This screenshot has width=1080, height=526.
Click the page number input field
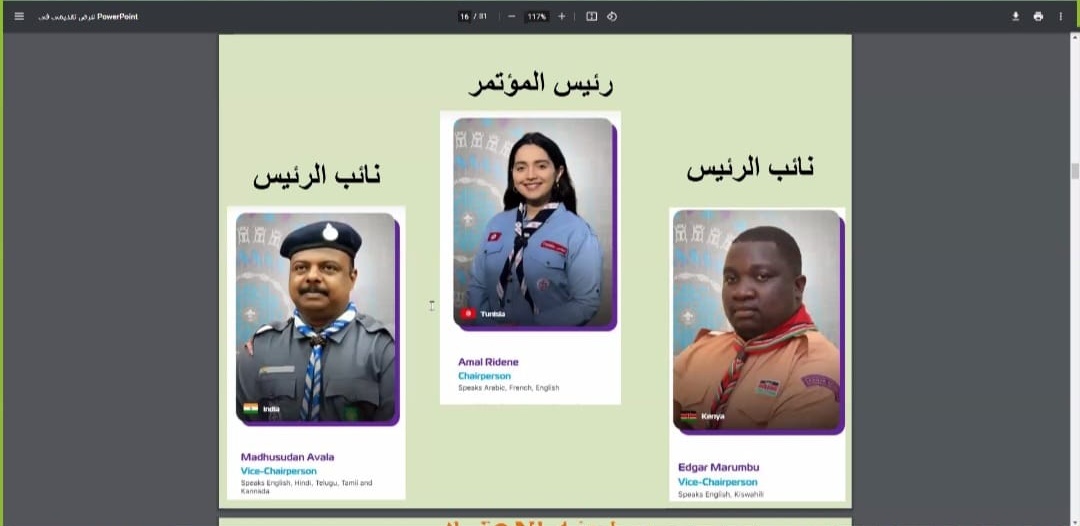[x=465, y=16]
